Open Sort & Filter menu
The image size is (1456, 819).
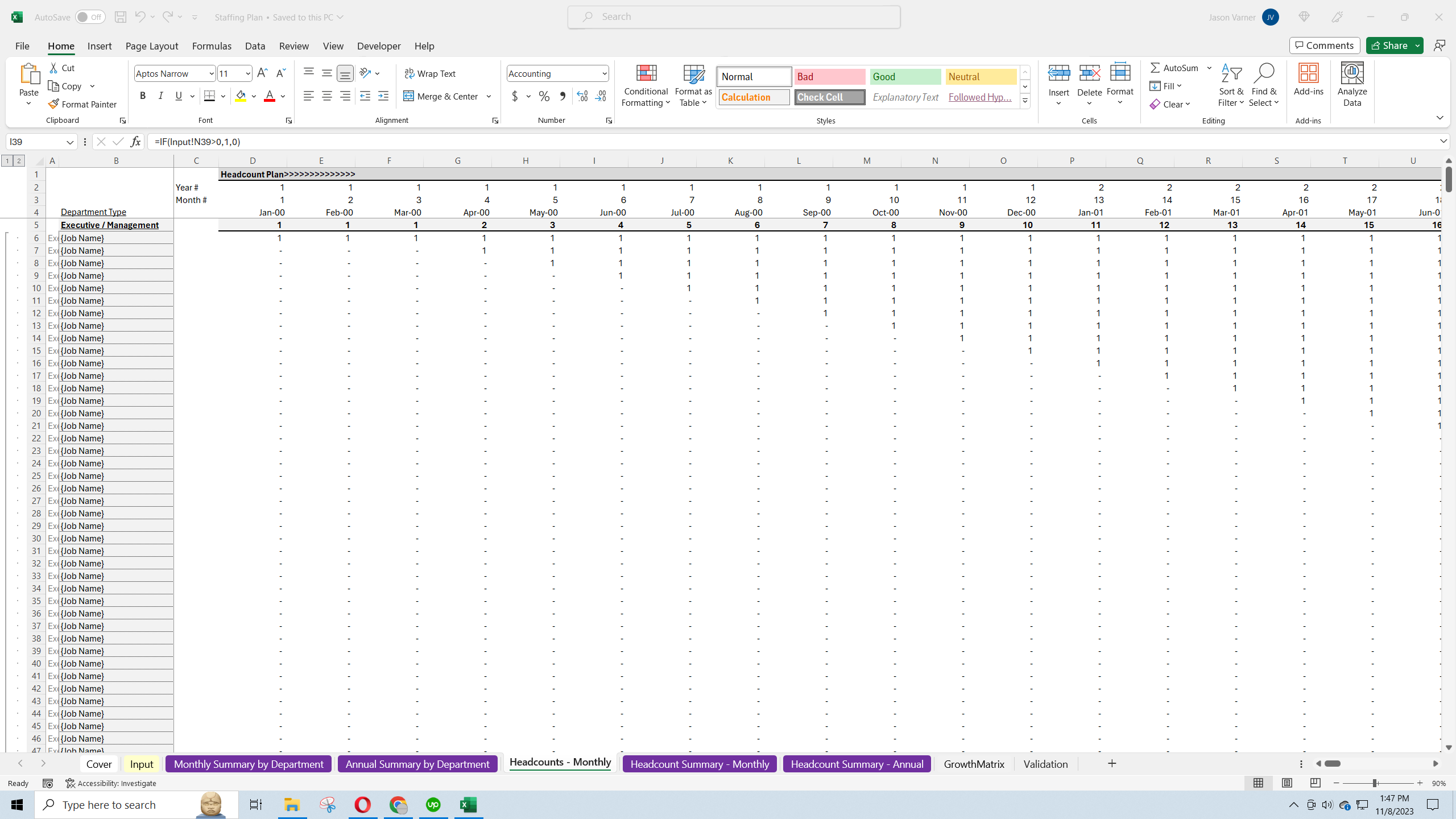click(1231, 85)
